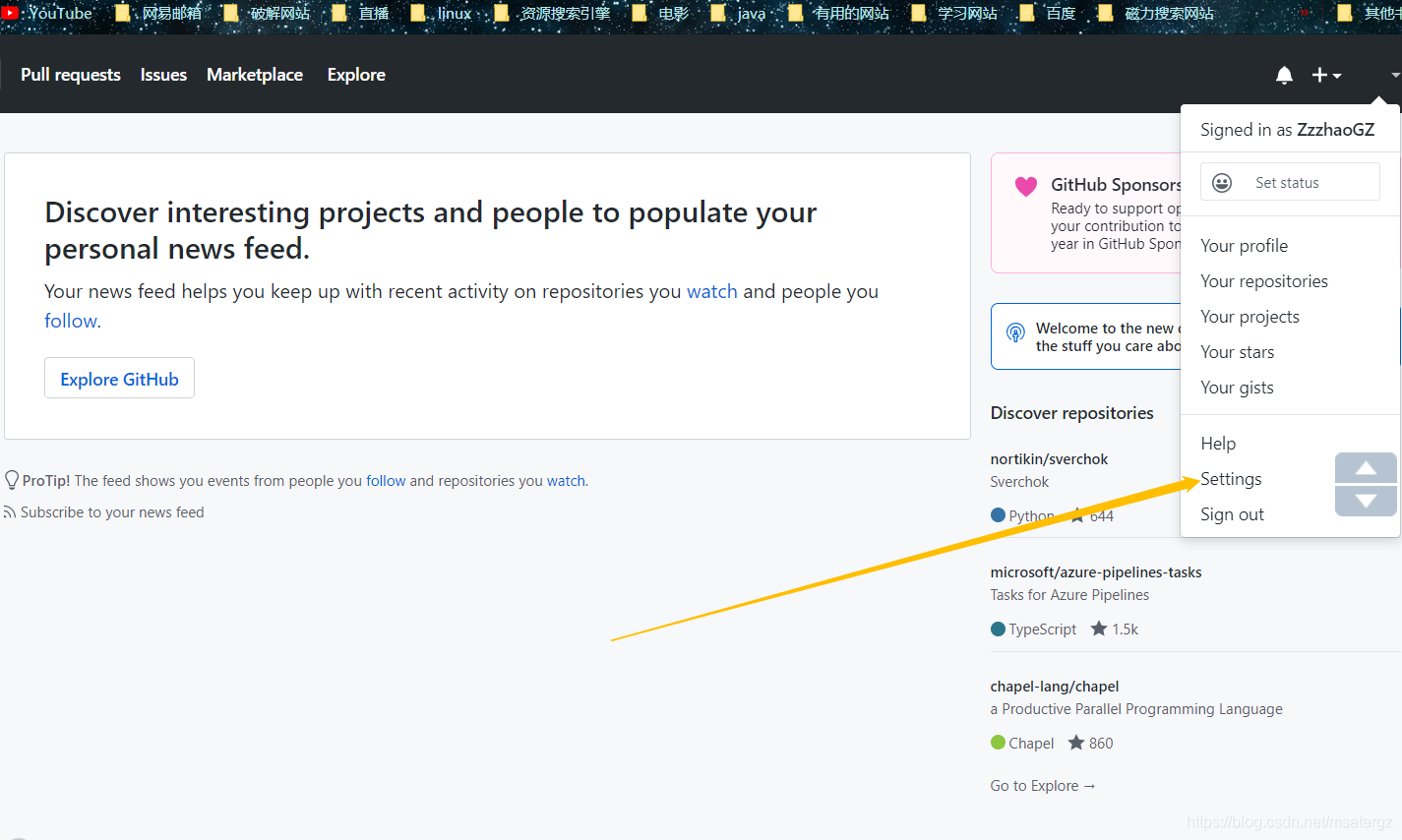The image size is (1402, 840).
Task: Click the RSS feed icon beside Subscribe
Action: point(10,512)
